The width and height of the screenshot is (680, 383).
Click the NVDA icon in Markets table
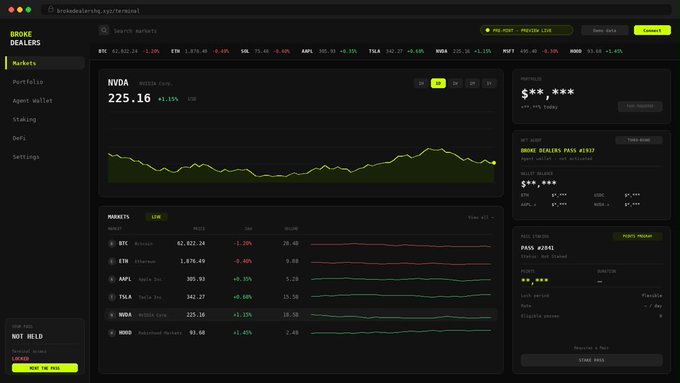click(111, 315)
